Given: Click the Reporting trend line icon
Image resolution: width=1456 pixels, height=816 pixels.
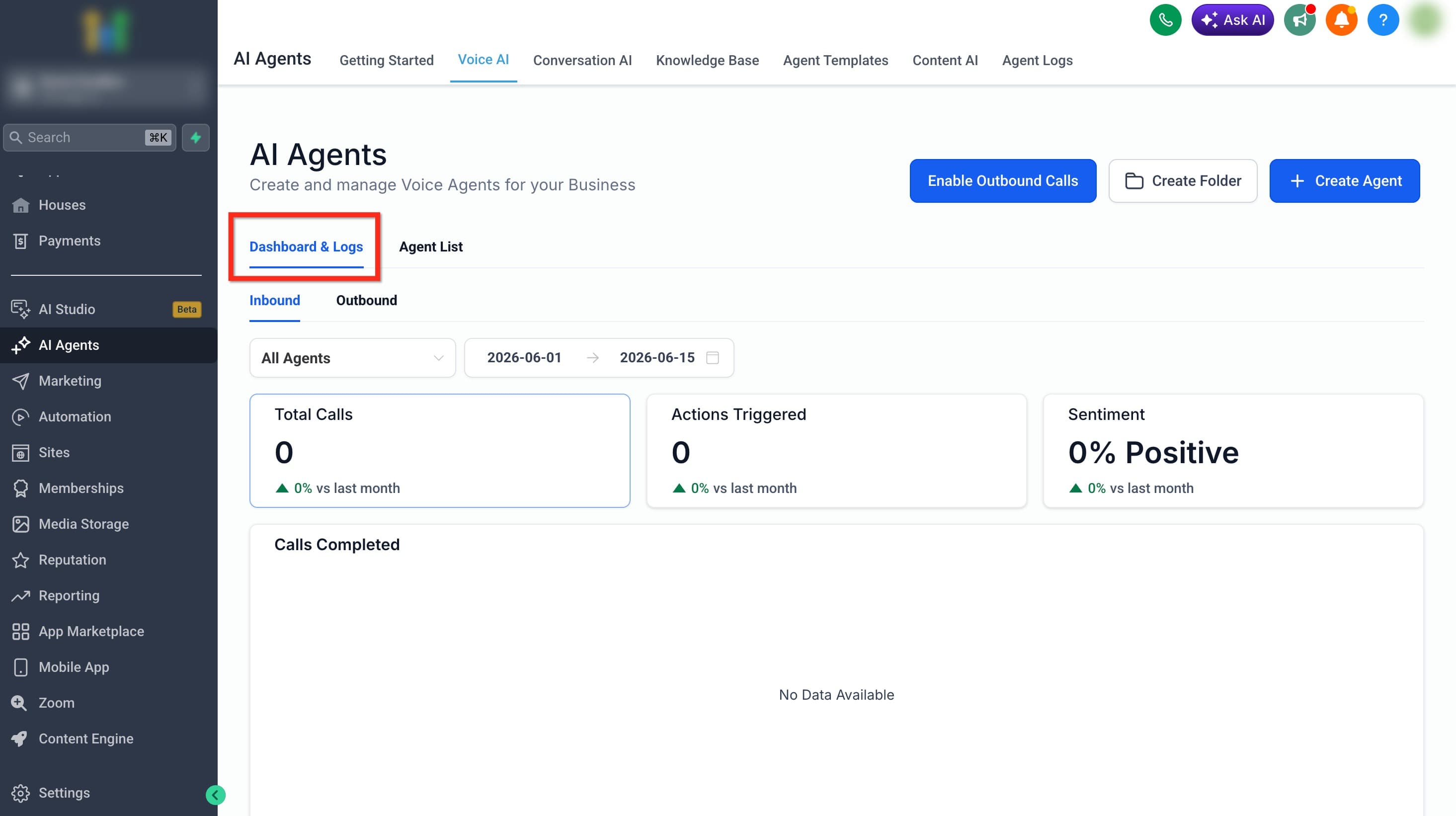Looking at the screenshot, I should click(x=20, y=596).
